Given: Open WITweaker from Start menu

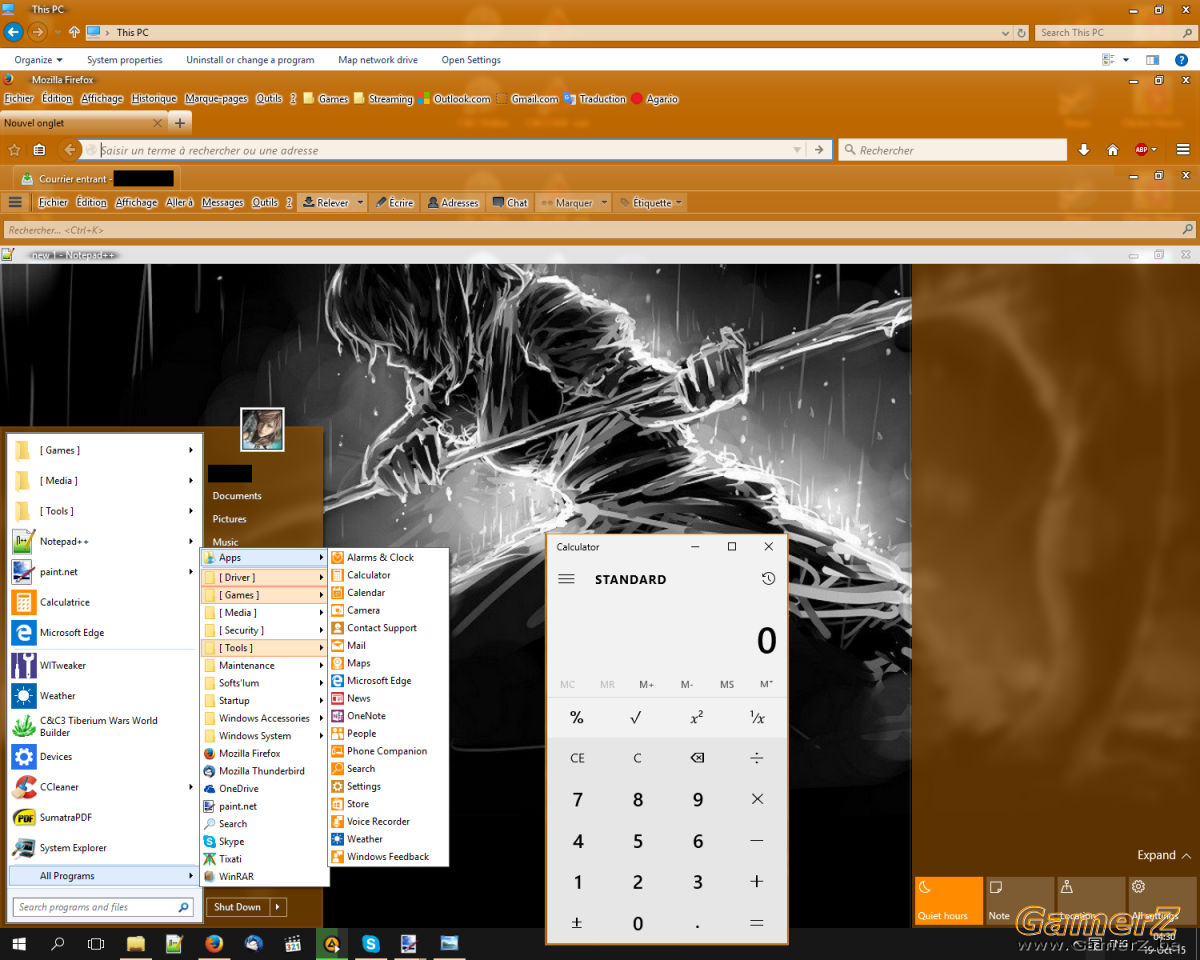Looking at the screenshot, I should click(103, 665).
